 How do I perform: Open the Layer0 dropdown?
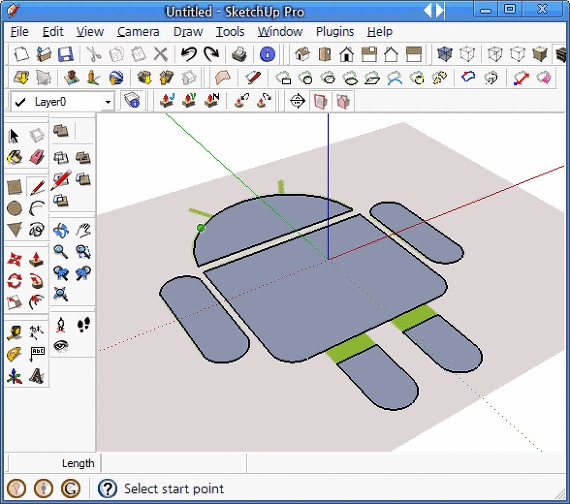(x=108, y=102)
